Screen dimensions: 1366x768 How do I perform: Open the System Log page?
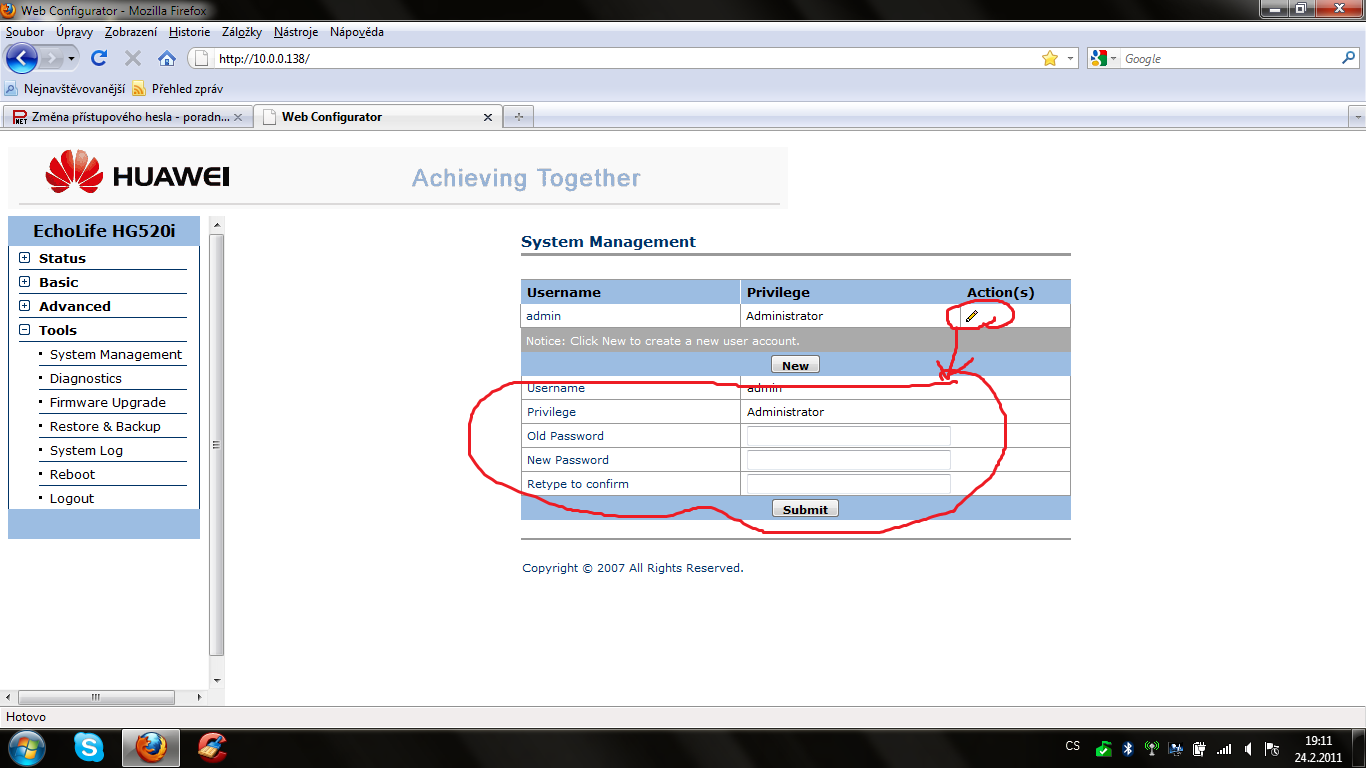tap(86, 450)
